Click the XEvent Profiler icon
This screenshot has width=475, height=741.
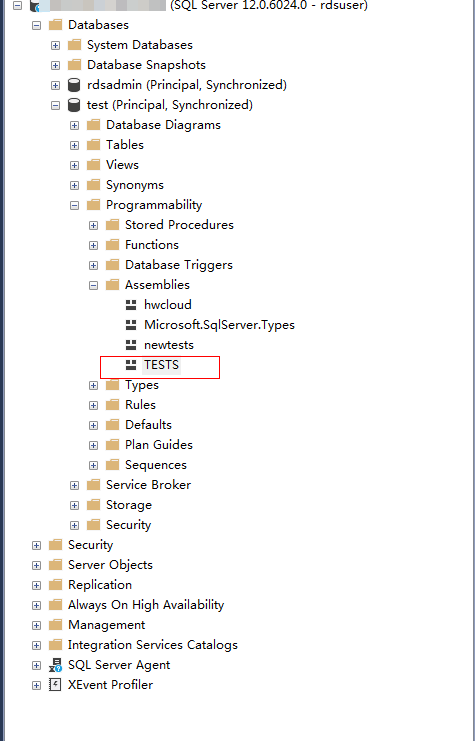coord(55,685)
